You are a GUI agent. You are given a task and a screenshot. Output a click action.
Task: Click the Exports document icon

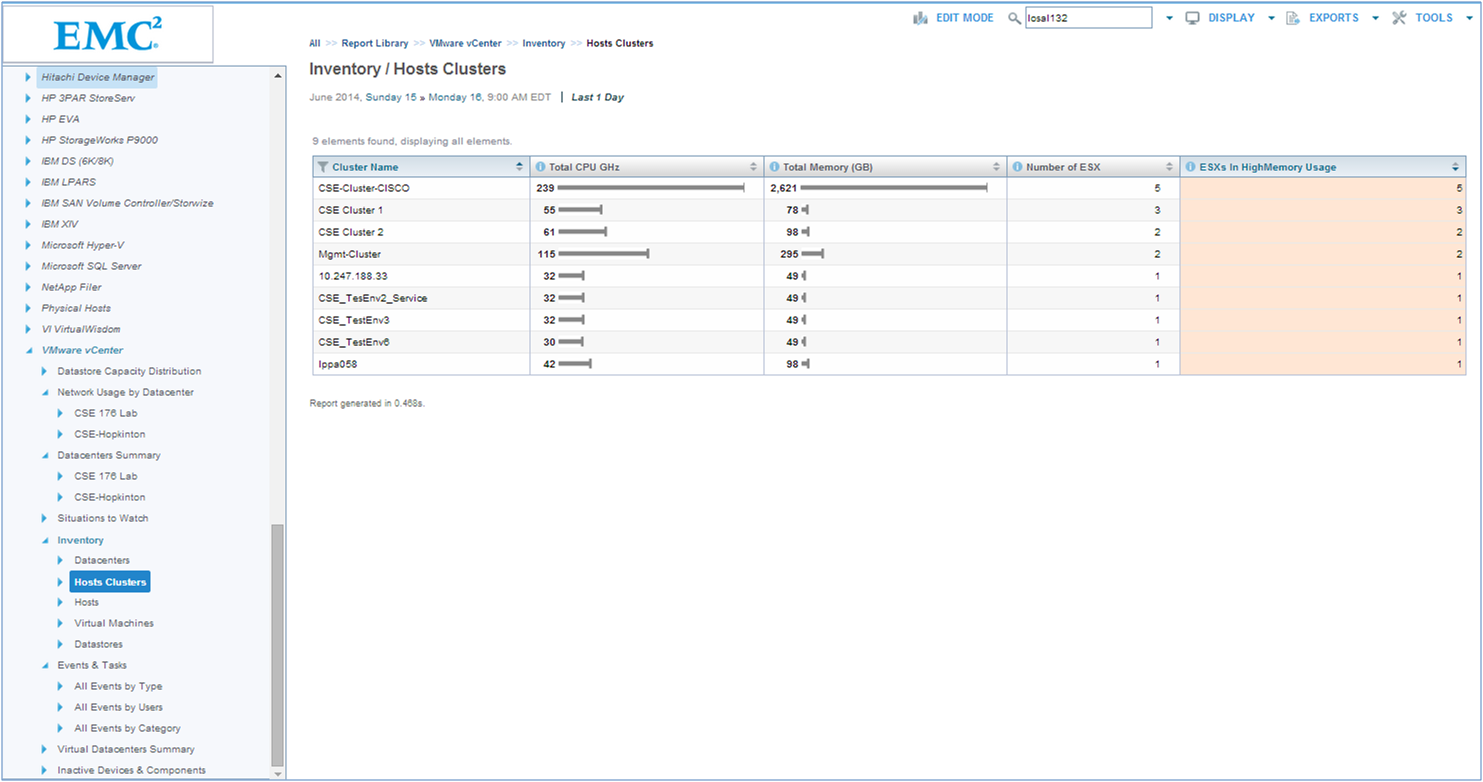1293,18
